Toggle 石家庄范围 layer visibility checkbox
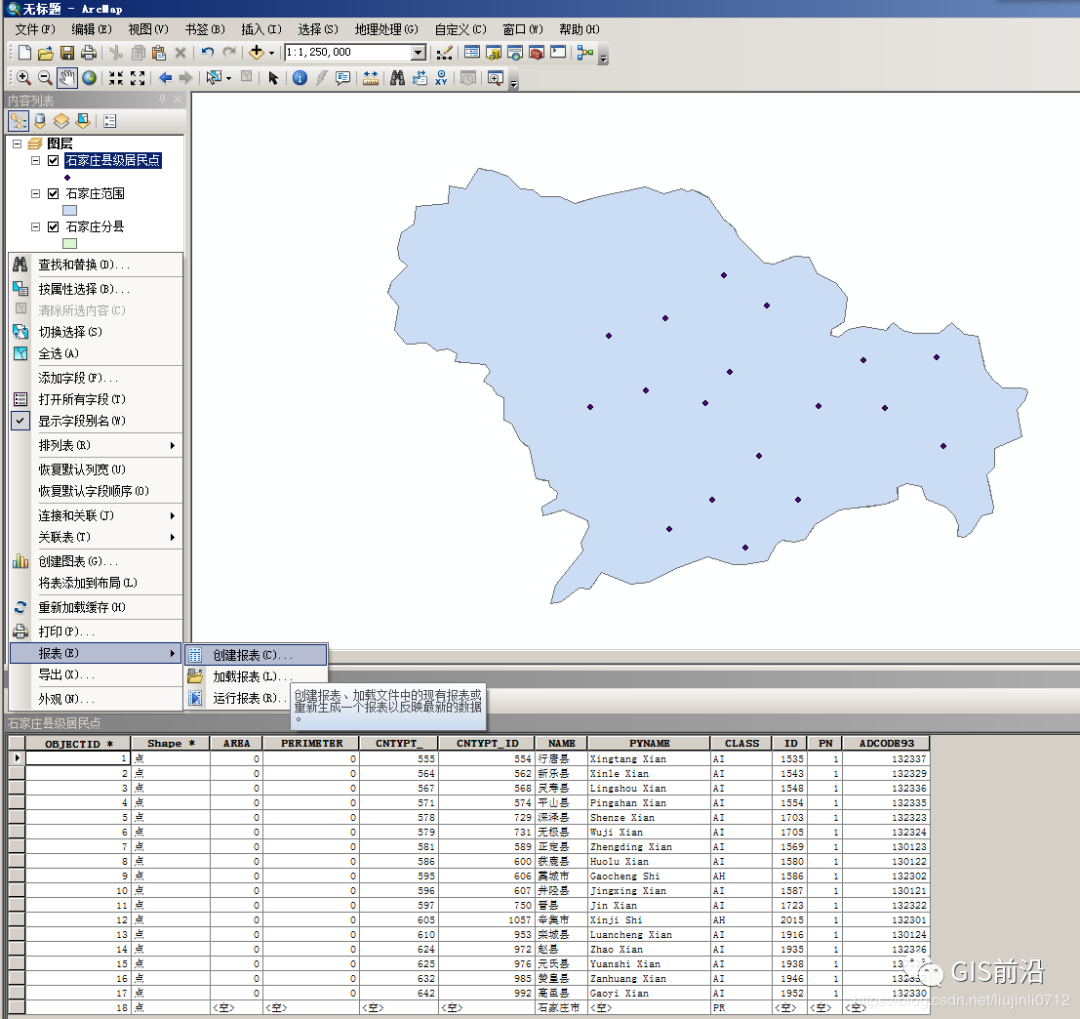1080x1019 pixels. (x=53, y=194)
